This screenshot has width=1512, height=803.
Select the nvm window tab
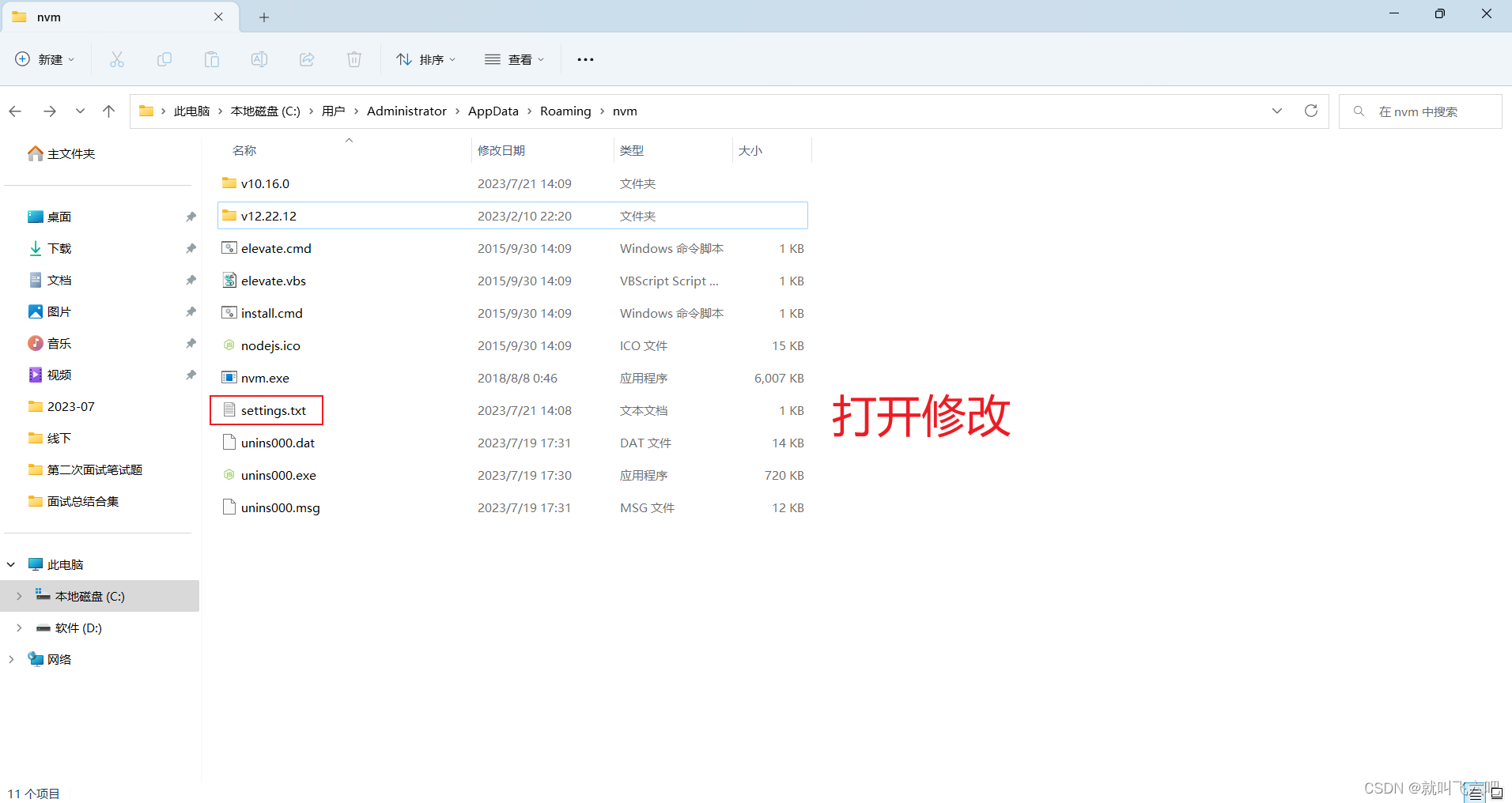click(x=119, y=17)
